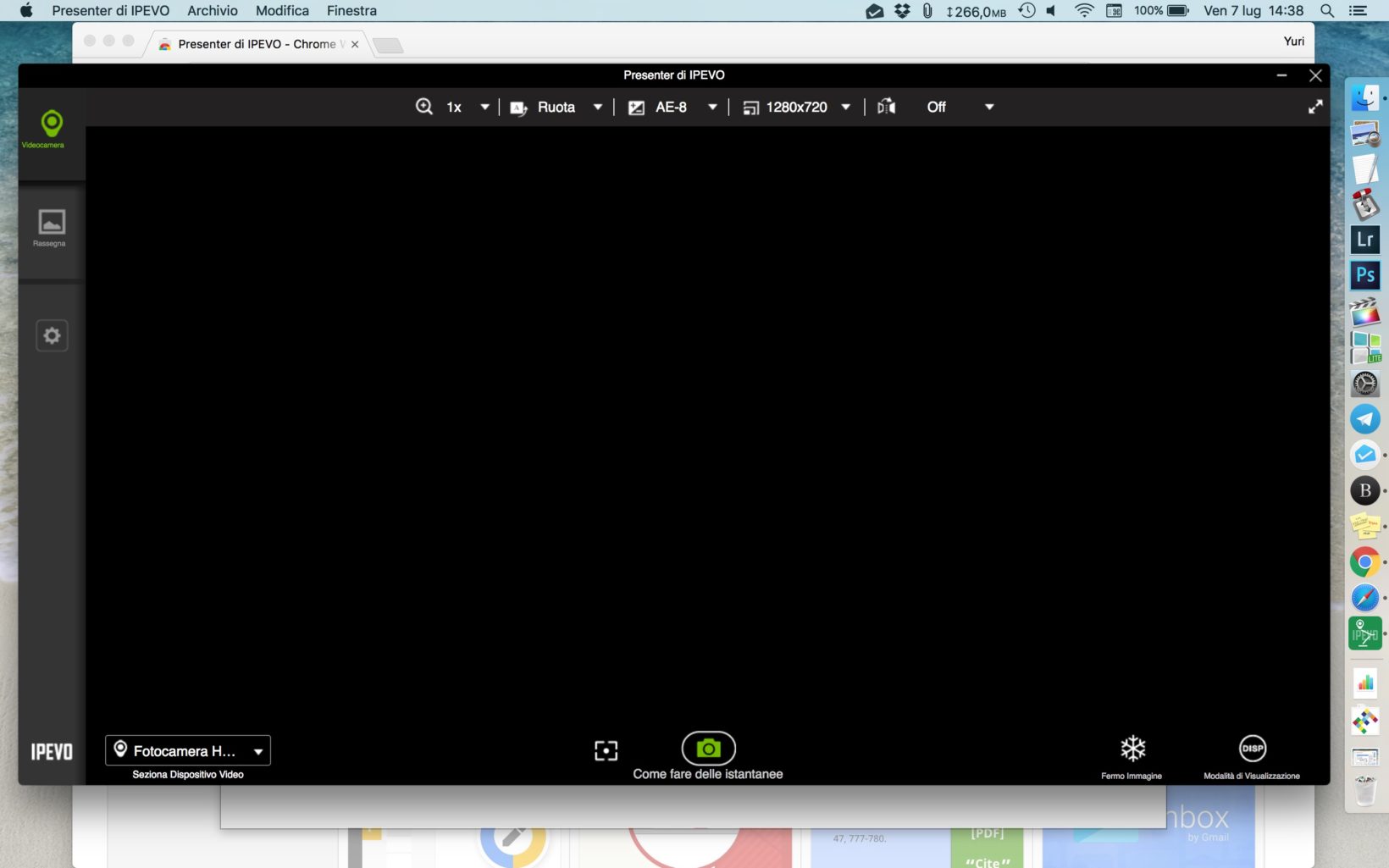The width and height of the screenshot is (1389, 868).
Task: Open the Wi-Fi menu bar icon
Action: tap(1084, 11)
